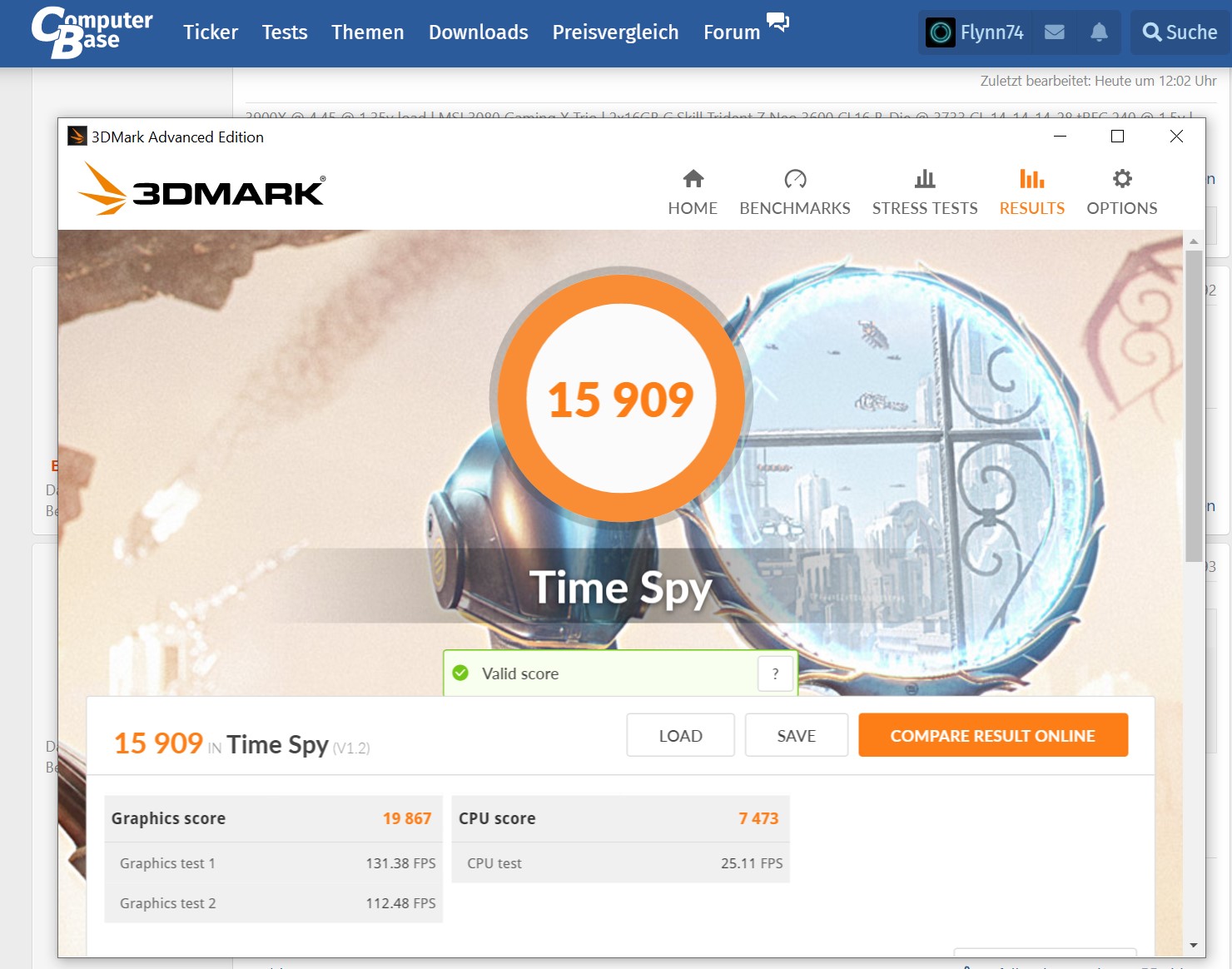
Task: Click the 112.48 FPS value
Action: [400, 903]
